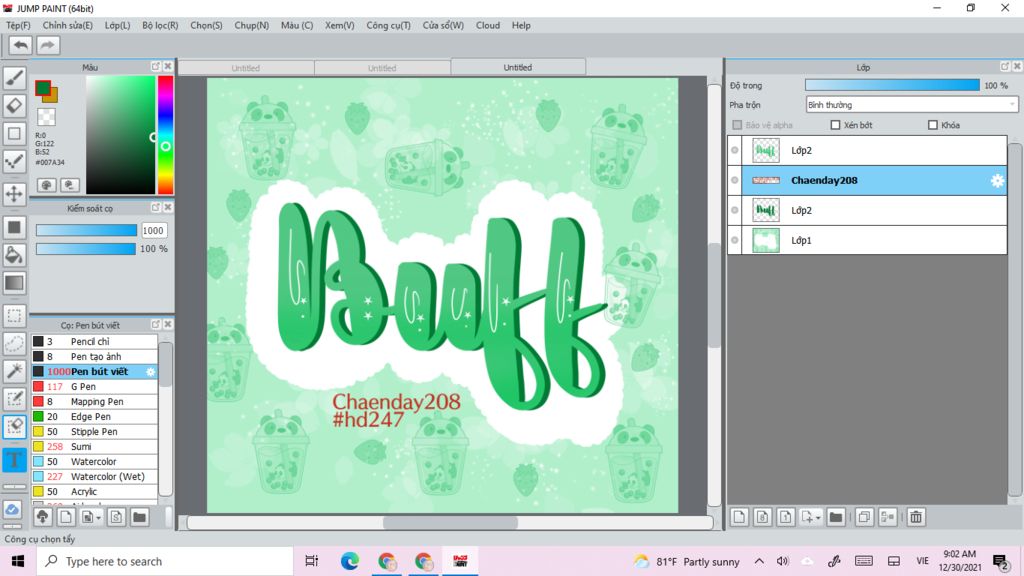Create a new 1-bit layer

(786, 517)
